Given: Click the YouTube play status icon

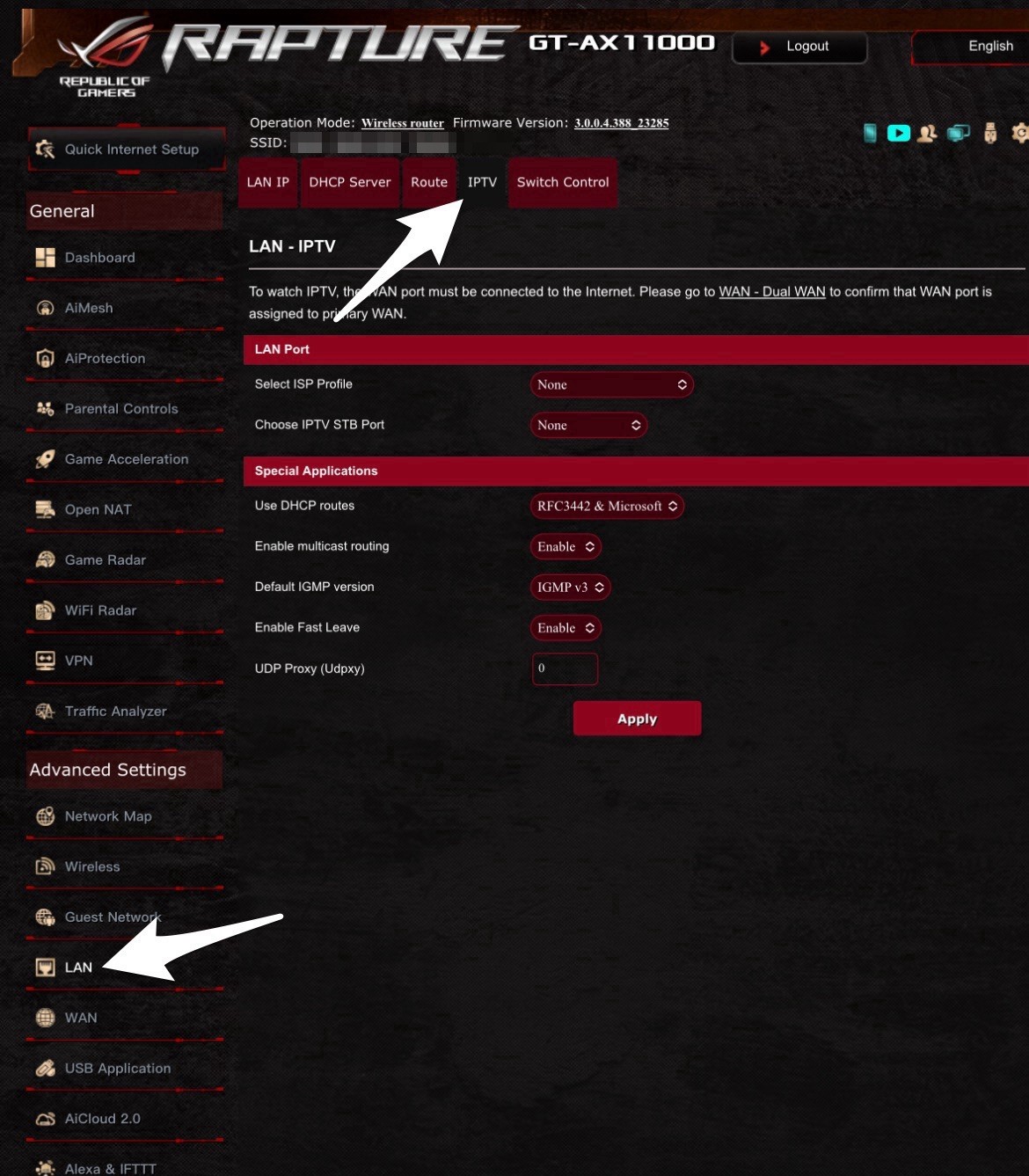Looking at the screenshot, I should pyautogui.click(x=899, y=133).
